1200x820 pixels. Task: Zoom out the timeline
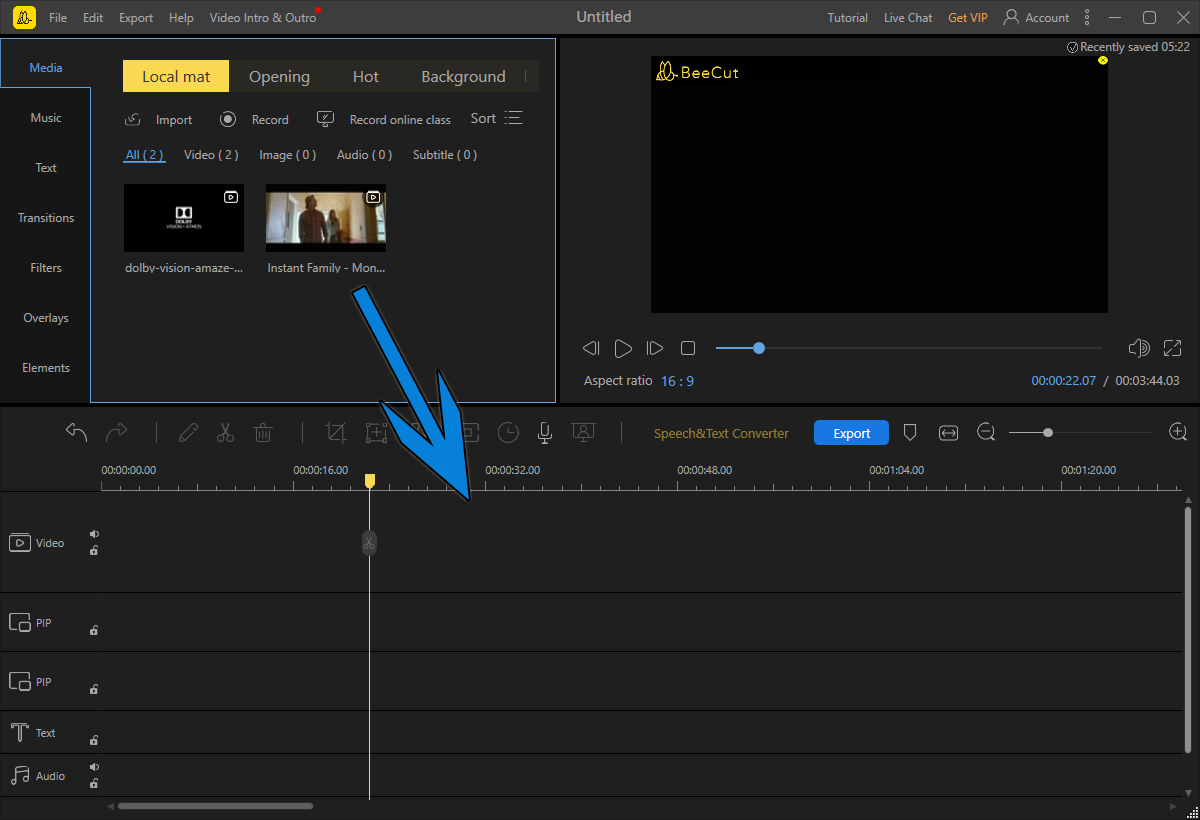[986, 432]
